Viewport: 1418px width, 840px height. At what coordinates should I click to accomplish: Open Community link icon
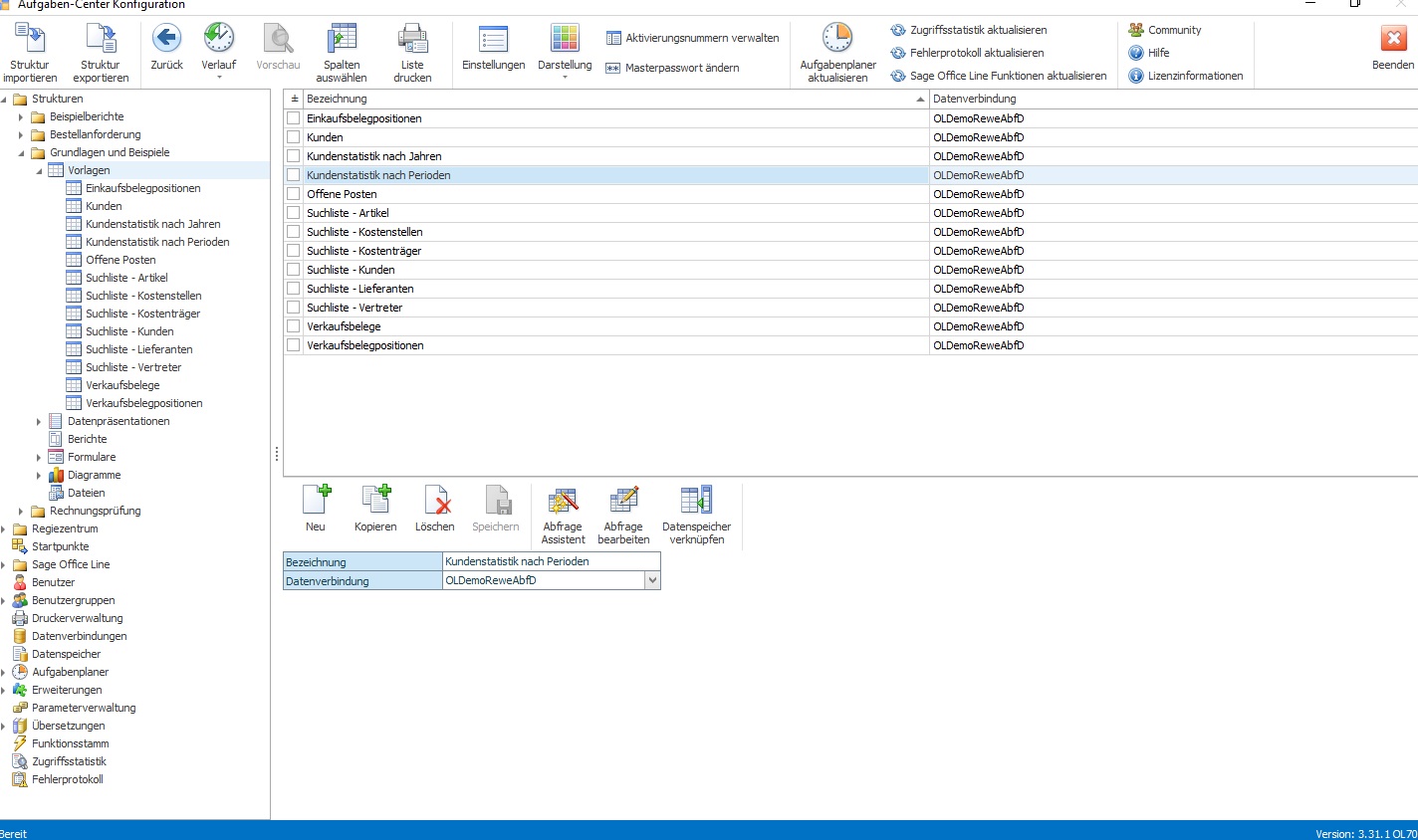pos(1136,30)
